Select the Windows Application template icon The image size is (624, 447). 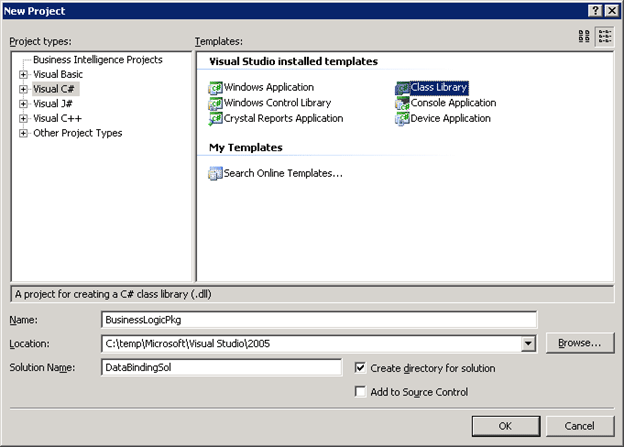coord(215,88)
